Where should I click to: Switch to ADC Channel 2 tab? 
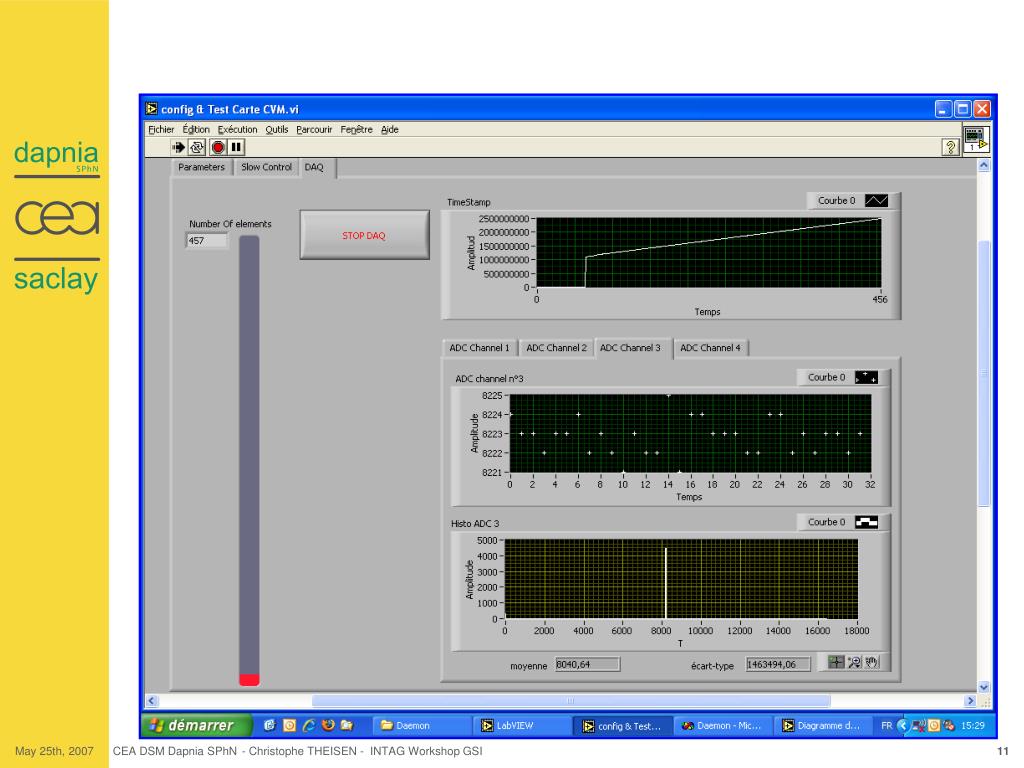[x=556, y=348]
